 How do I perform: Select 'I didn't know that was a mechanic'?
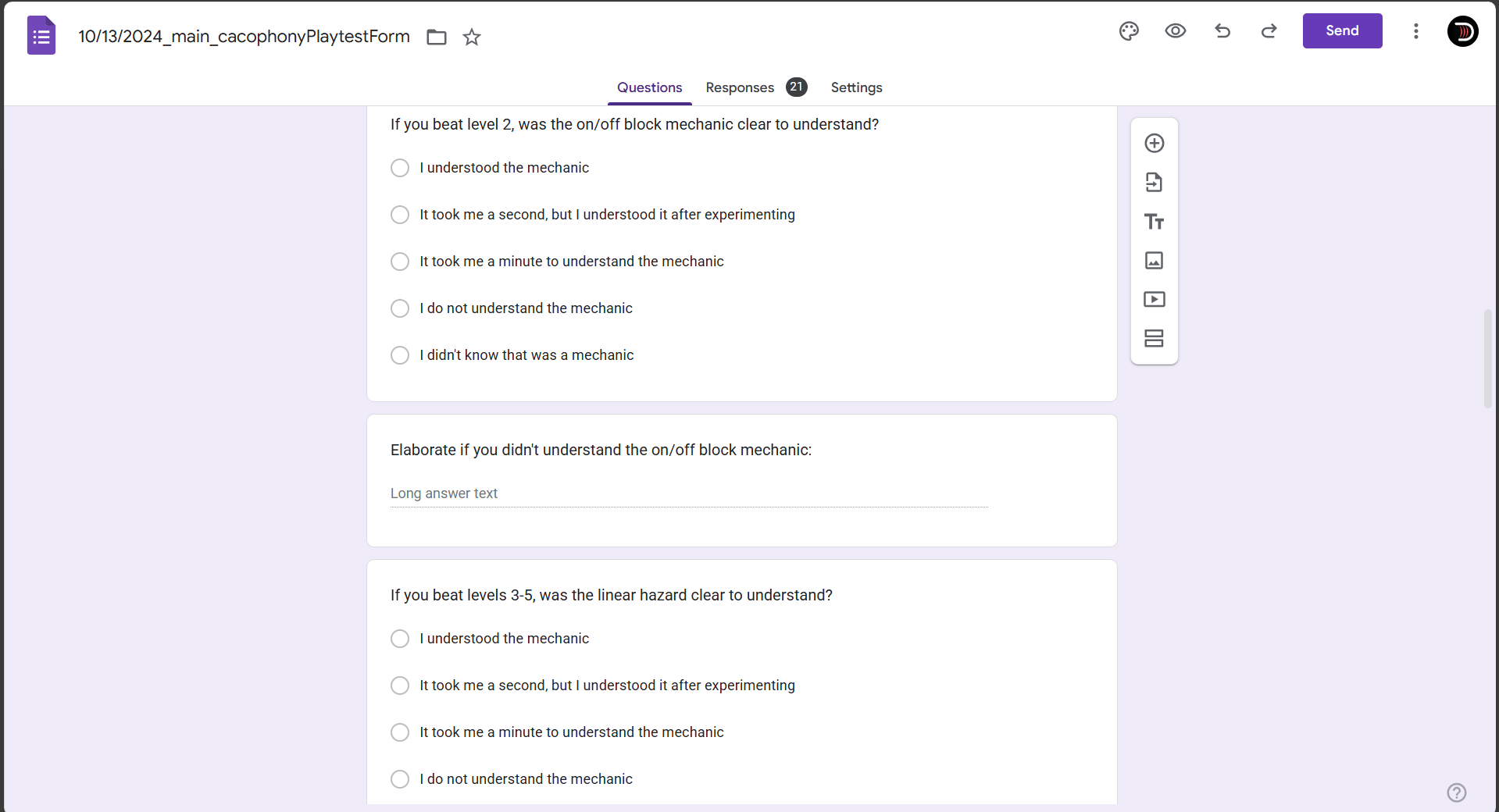(400, 355)
